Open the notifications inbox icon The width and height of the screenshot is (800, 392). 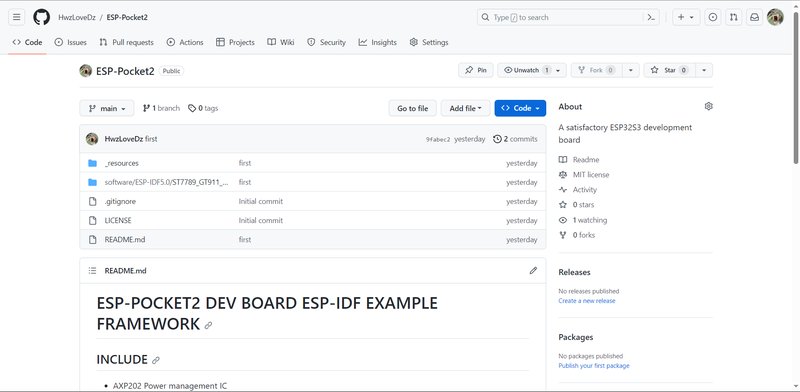[754, 17]
